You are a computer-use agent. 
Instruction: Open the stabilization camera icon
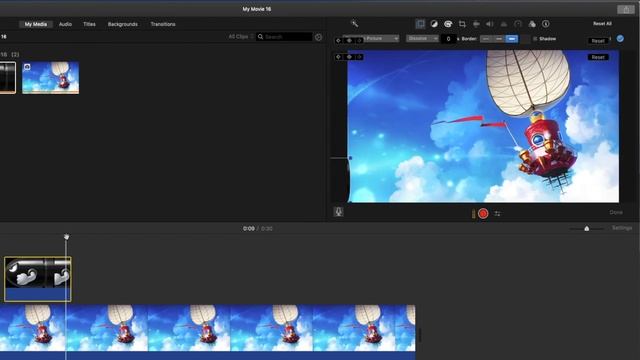pos(476,24)
